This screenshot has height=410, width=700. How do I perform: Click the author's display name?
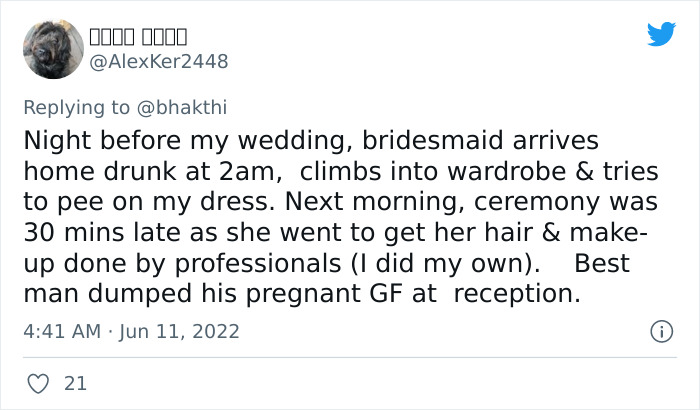[x=137, y=37]
